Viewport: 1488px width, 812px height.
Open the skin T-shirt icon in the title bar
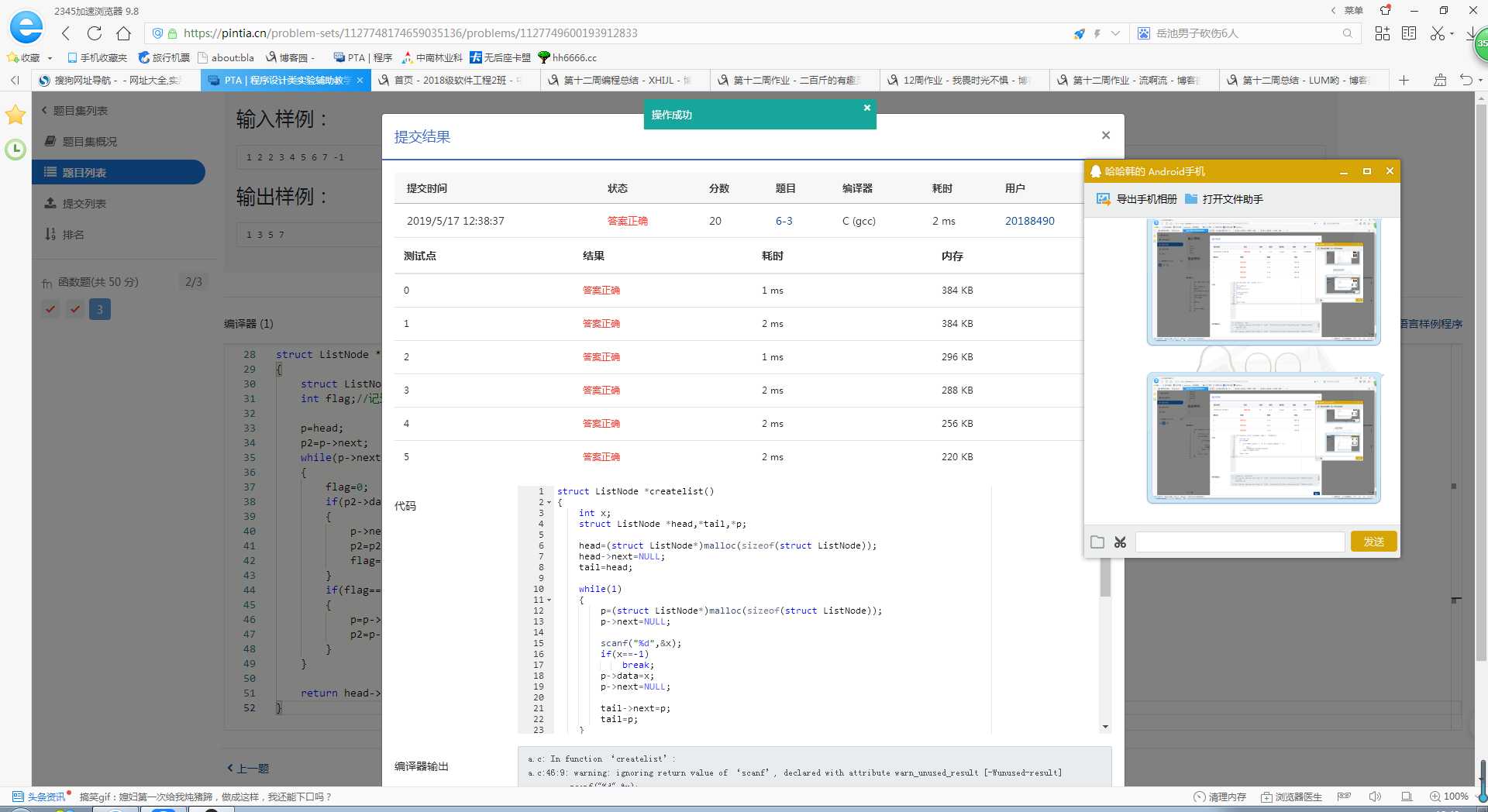pos(1385,10)
